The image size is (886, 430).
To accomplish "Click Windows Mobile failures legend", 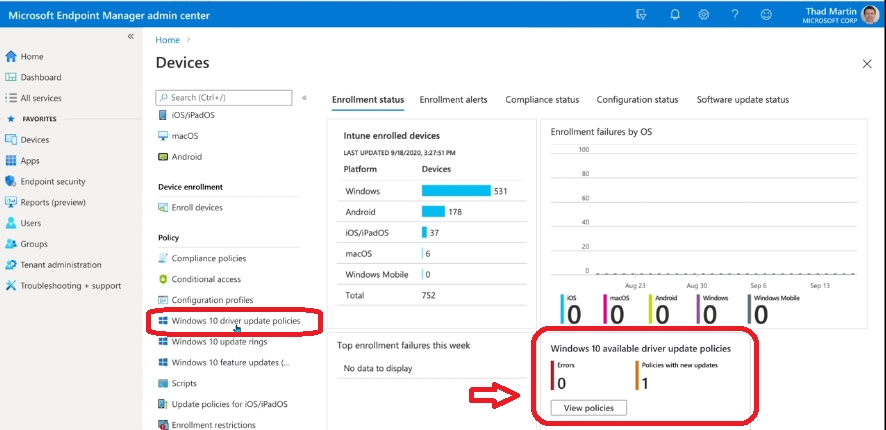I will [x=774, y=310].
